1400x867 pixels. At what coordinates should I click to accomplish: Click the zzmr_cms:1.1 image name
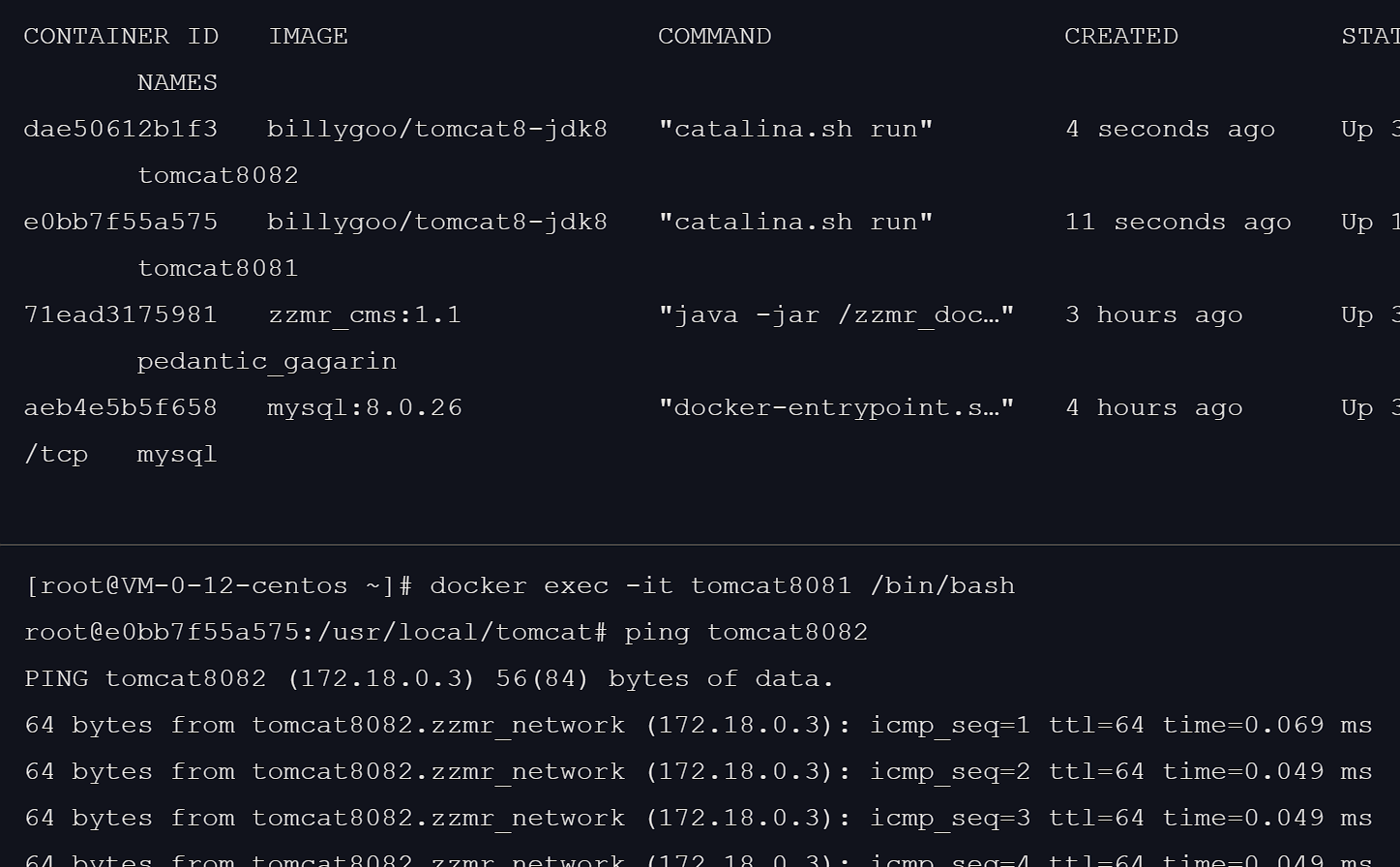(x=365, y=315)
